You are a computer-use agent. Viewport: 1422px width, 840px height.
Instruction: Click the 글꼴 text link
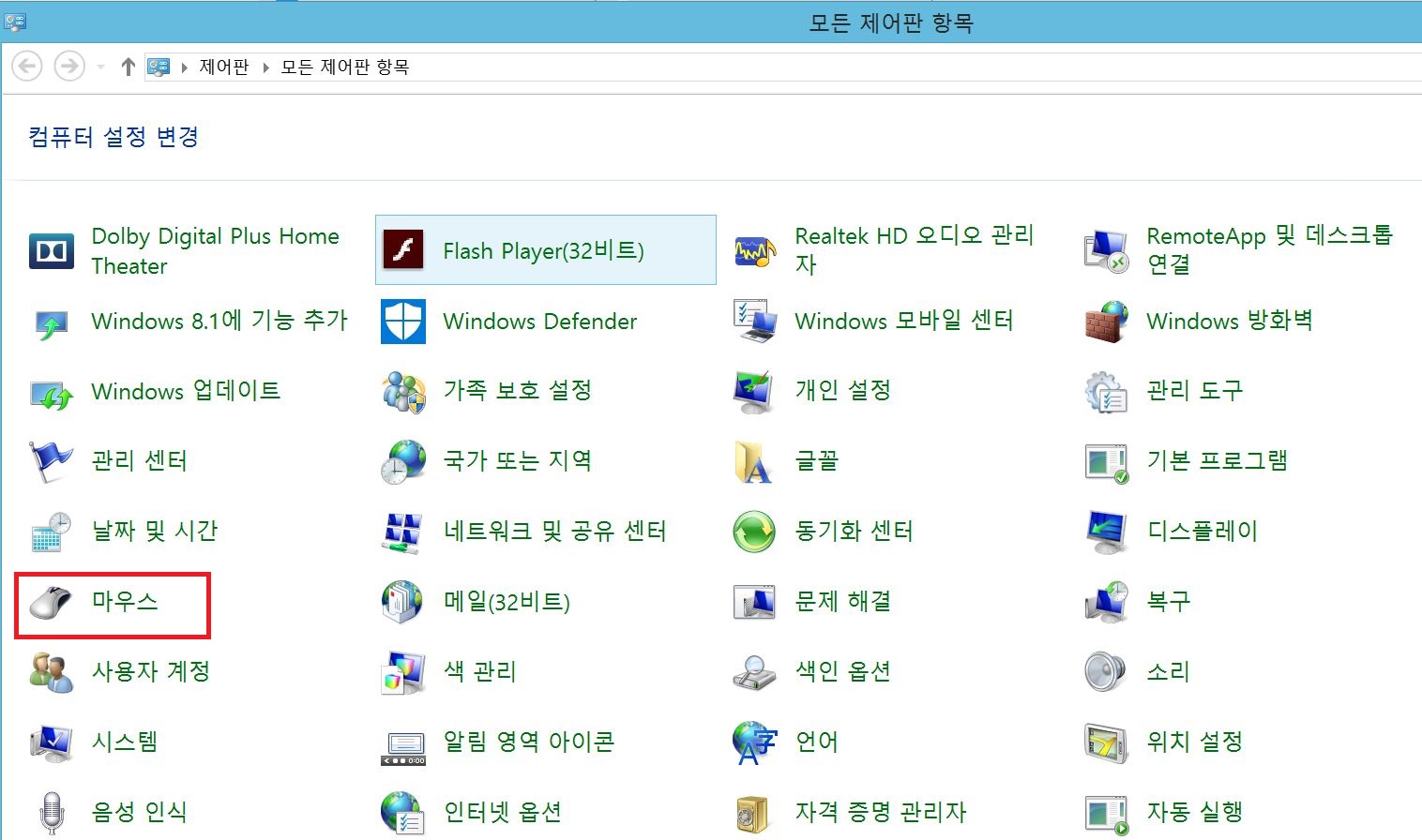[x=817, y=460]
